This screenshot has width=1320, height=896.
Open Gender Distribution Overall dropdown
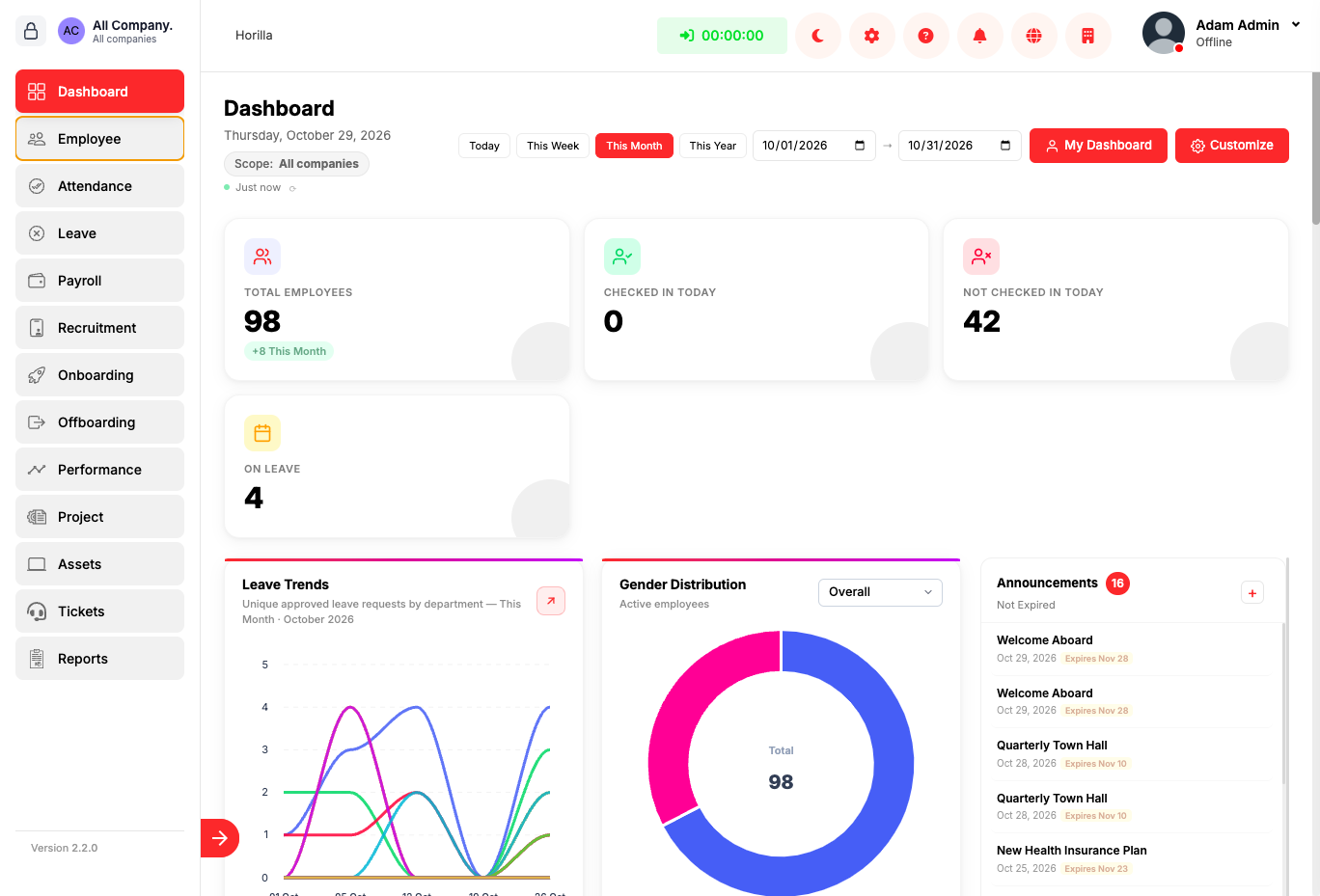click(x=880, y=592)
